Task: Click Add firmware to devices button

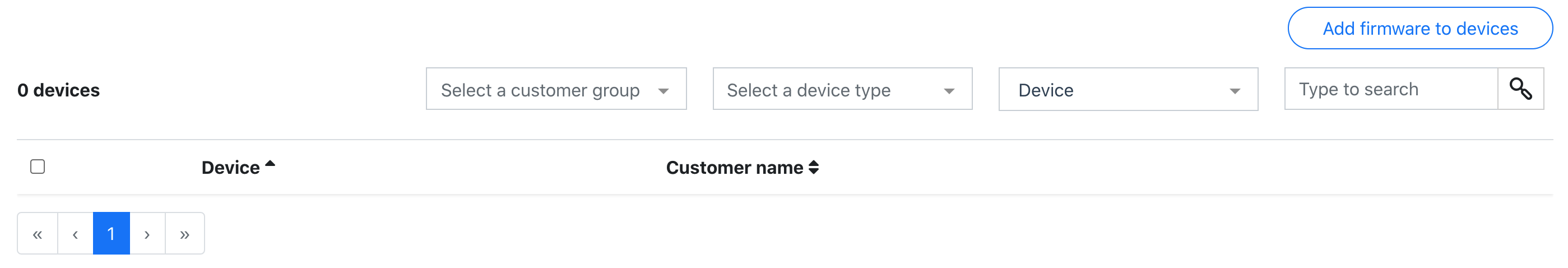Action: coord(1420,28)
